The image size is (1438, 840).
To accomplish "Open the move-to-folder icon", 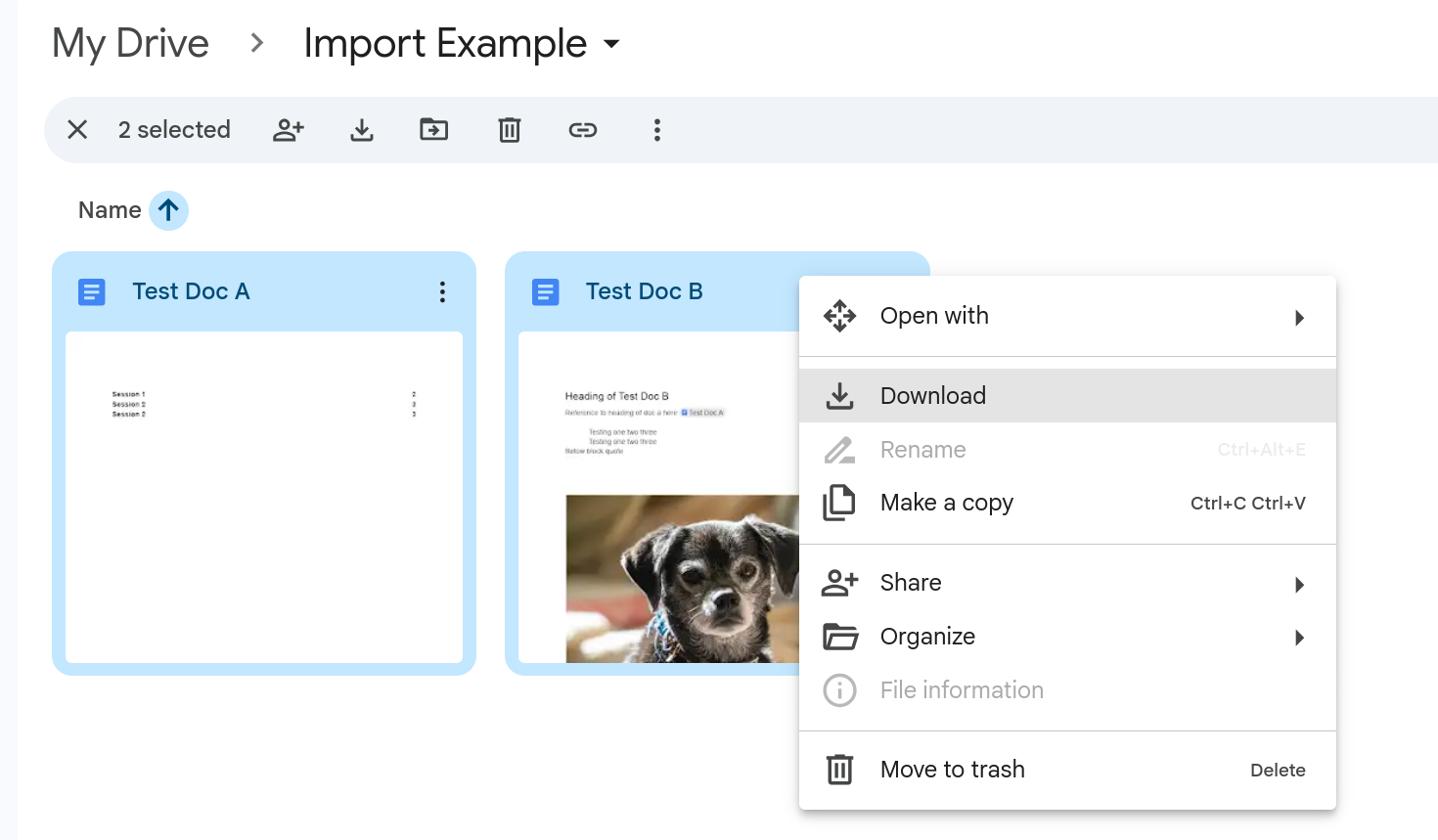I will 433,129.
